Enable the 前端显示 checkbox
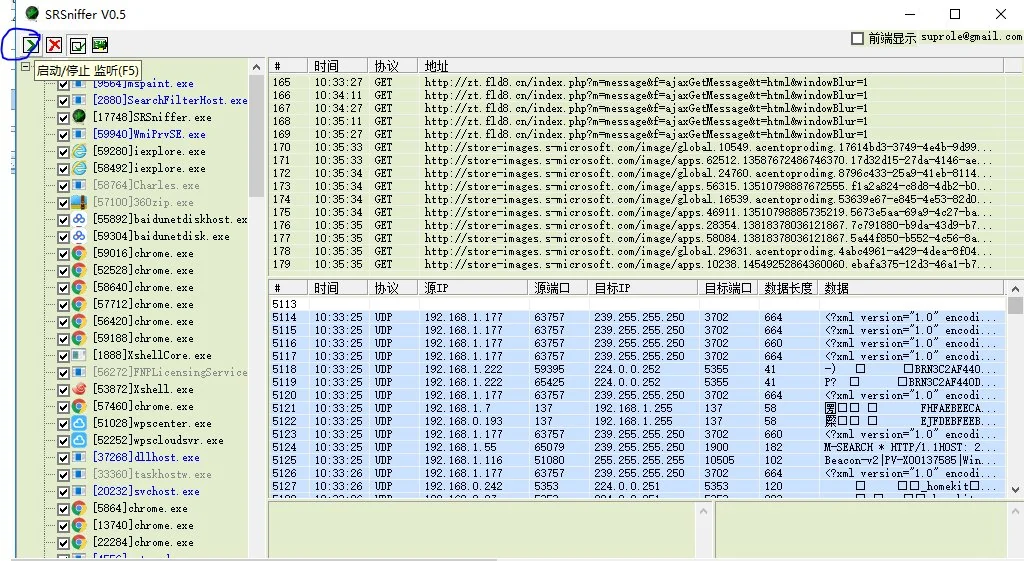The image size is (1024, 561). 857,38
